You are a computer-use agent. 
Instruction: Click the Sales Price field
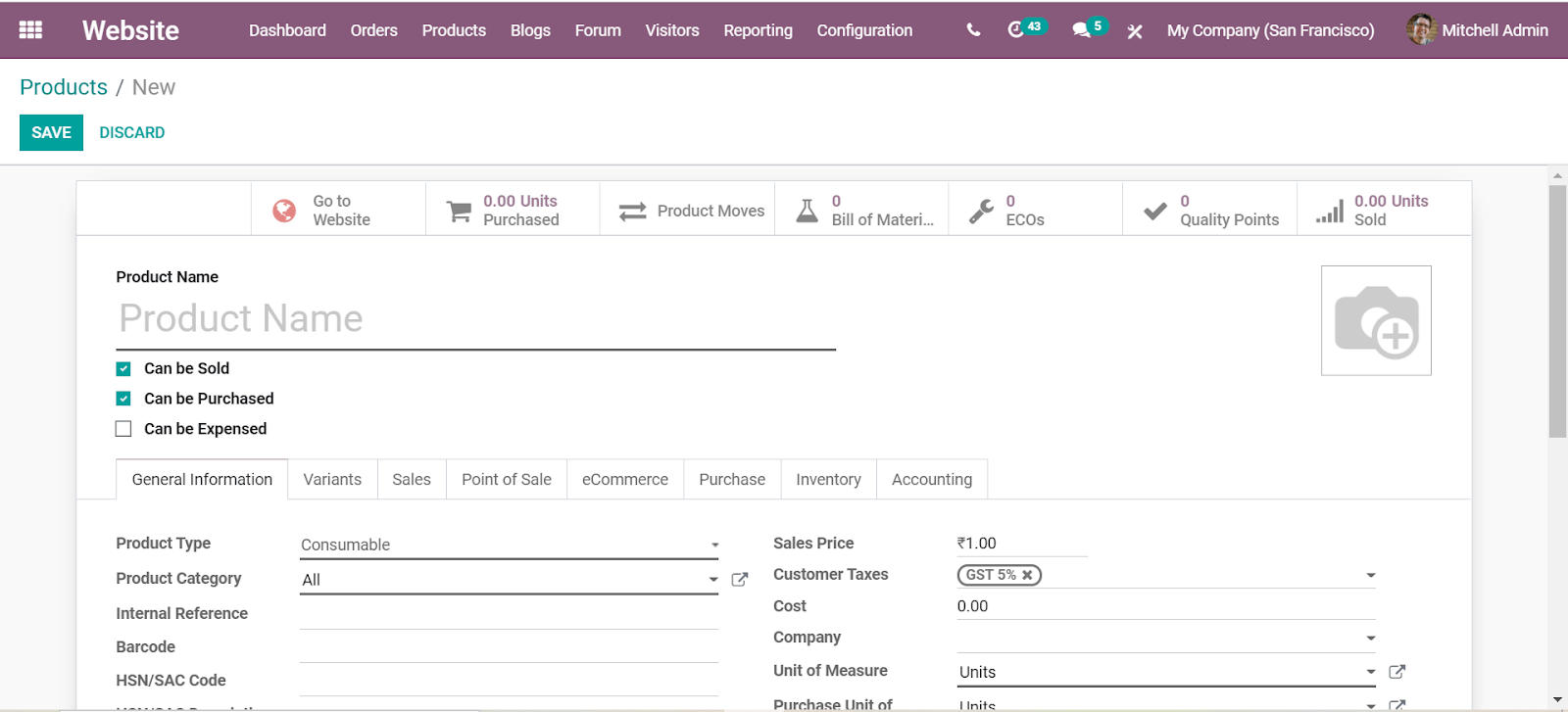1021,544
